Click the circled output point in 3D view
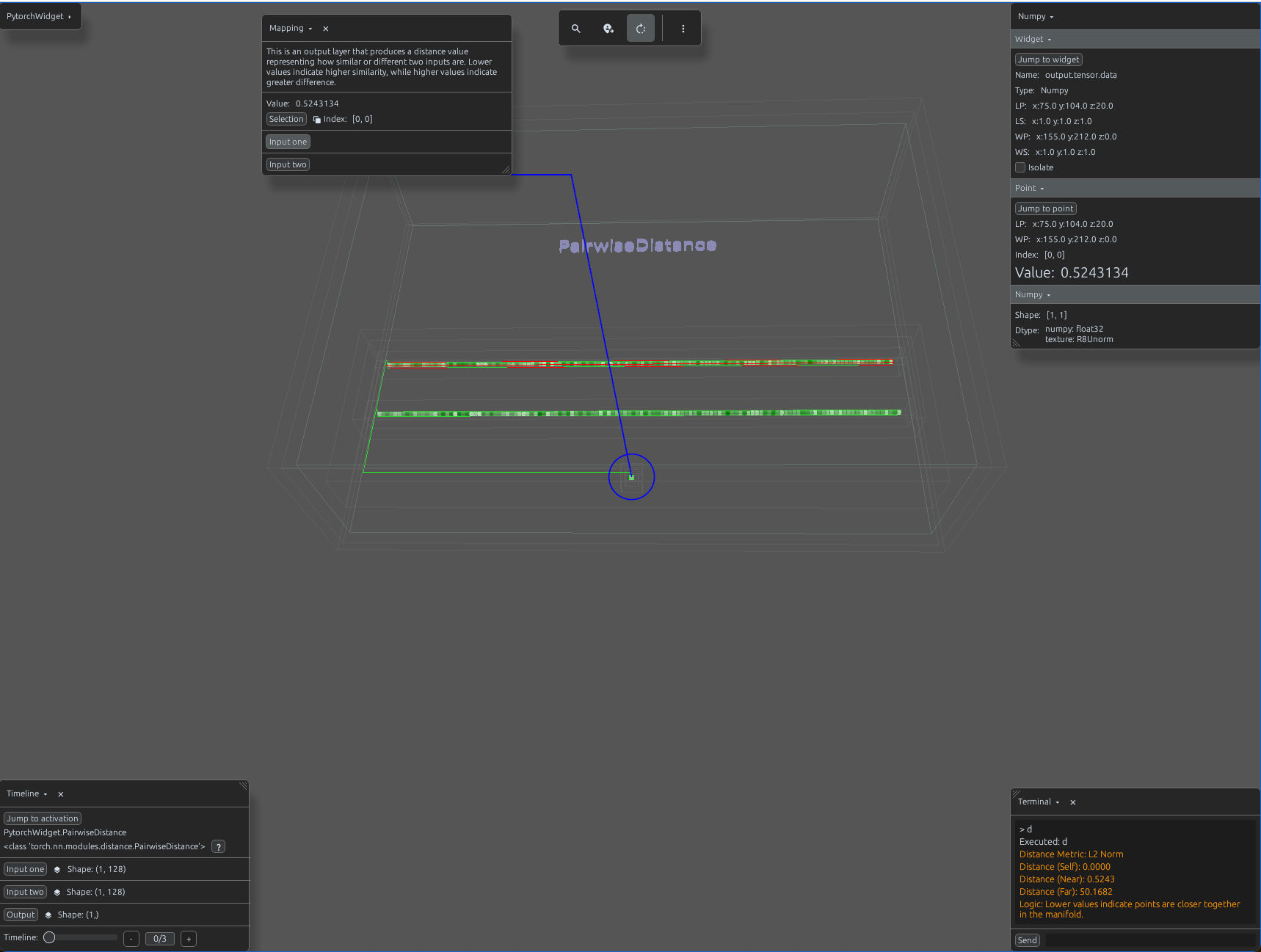Image resolution: width=1261 pixels, height=952 pixels. (x=631, y=477)
